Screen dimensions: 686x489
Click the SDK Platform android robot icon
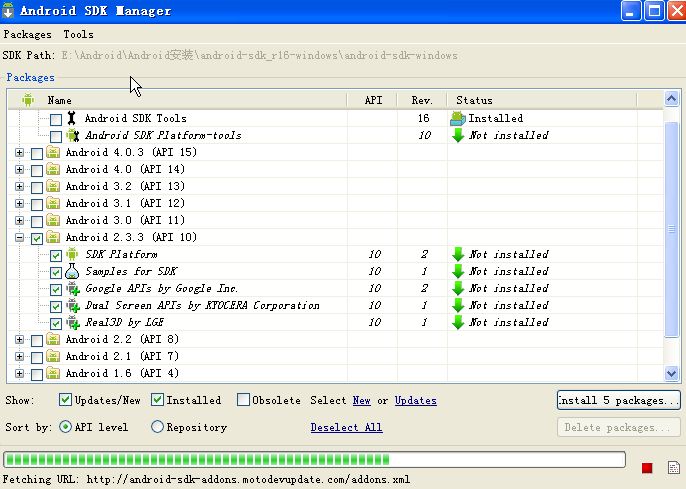(x=72, y=254)
